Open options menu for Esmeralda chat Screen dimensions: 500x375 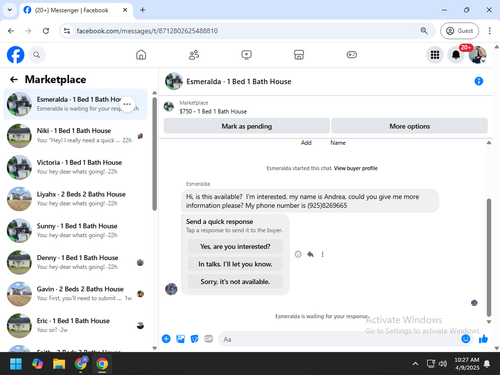127,104
